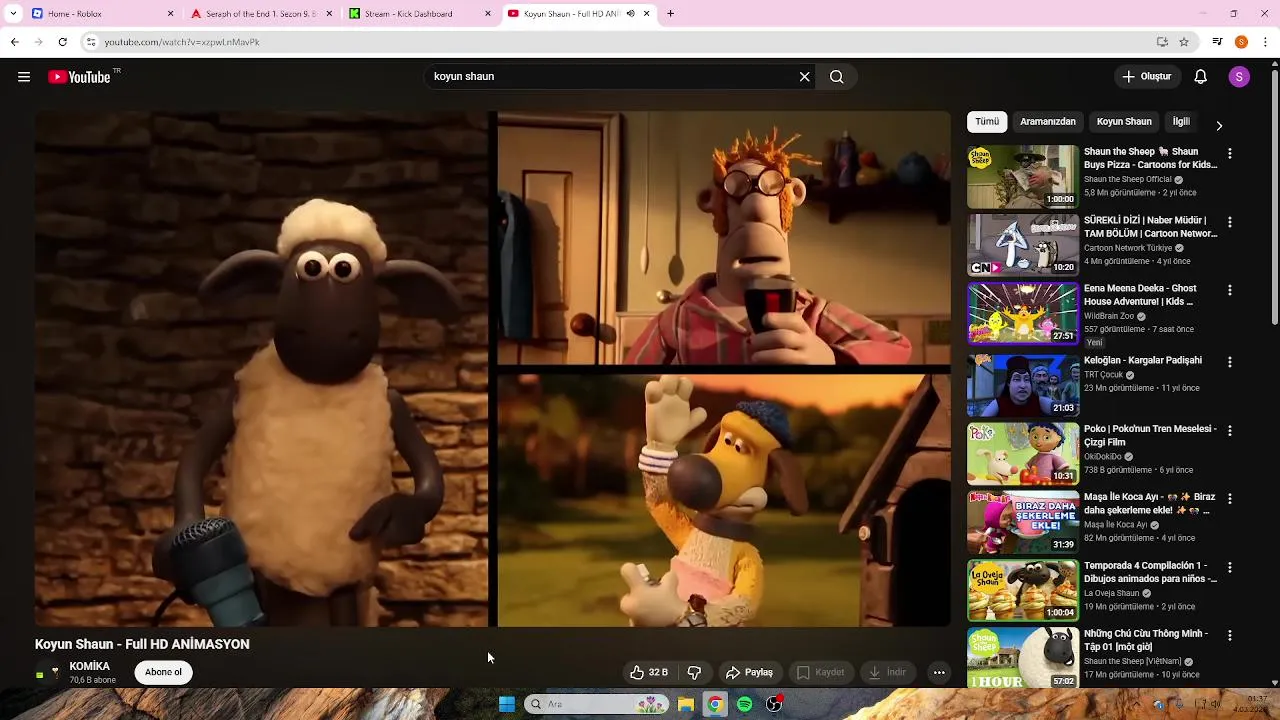This screenshot has height=720, width=1280.
Task: Open Shaun Buys Pizza video thumbnail
Action: pyautogui.click(x=1023, y=177)
